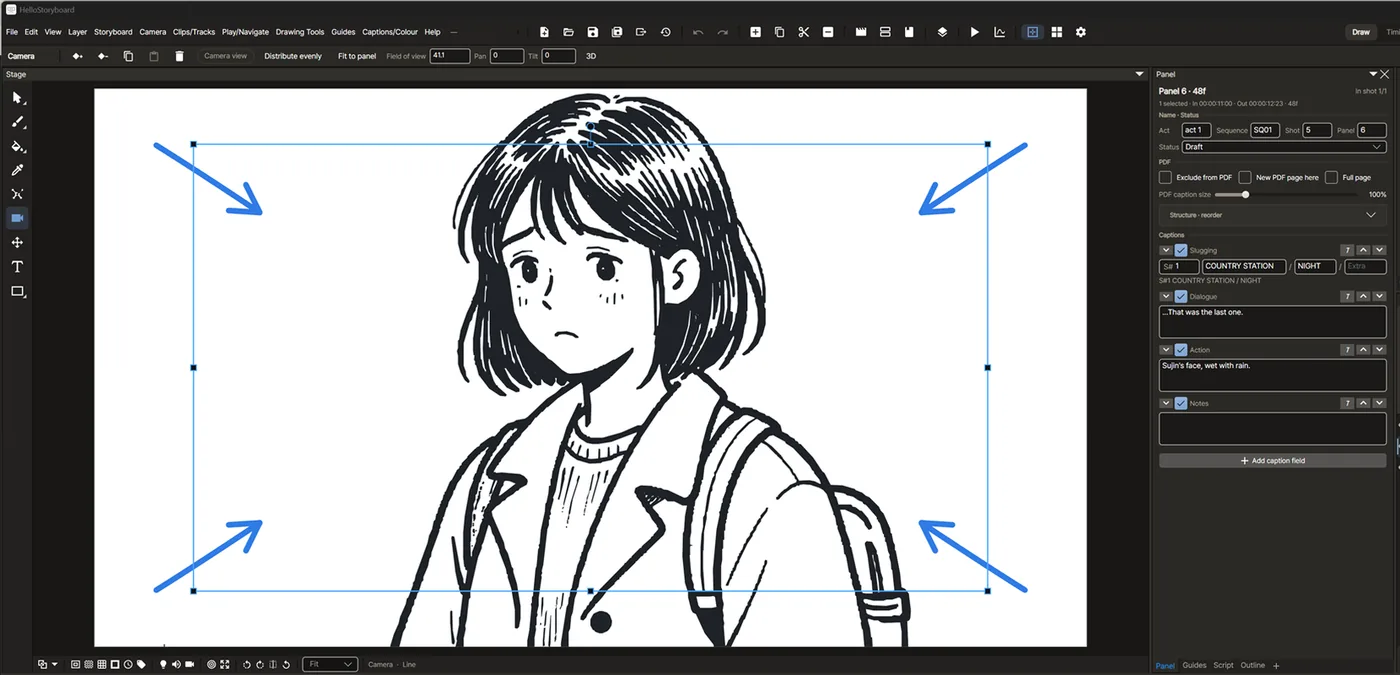Uncheck the Dialogue caption checkbox
The height and width of the screenshot is (675, 1400).
click(1181, 296)
